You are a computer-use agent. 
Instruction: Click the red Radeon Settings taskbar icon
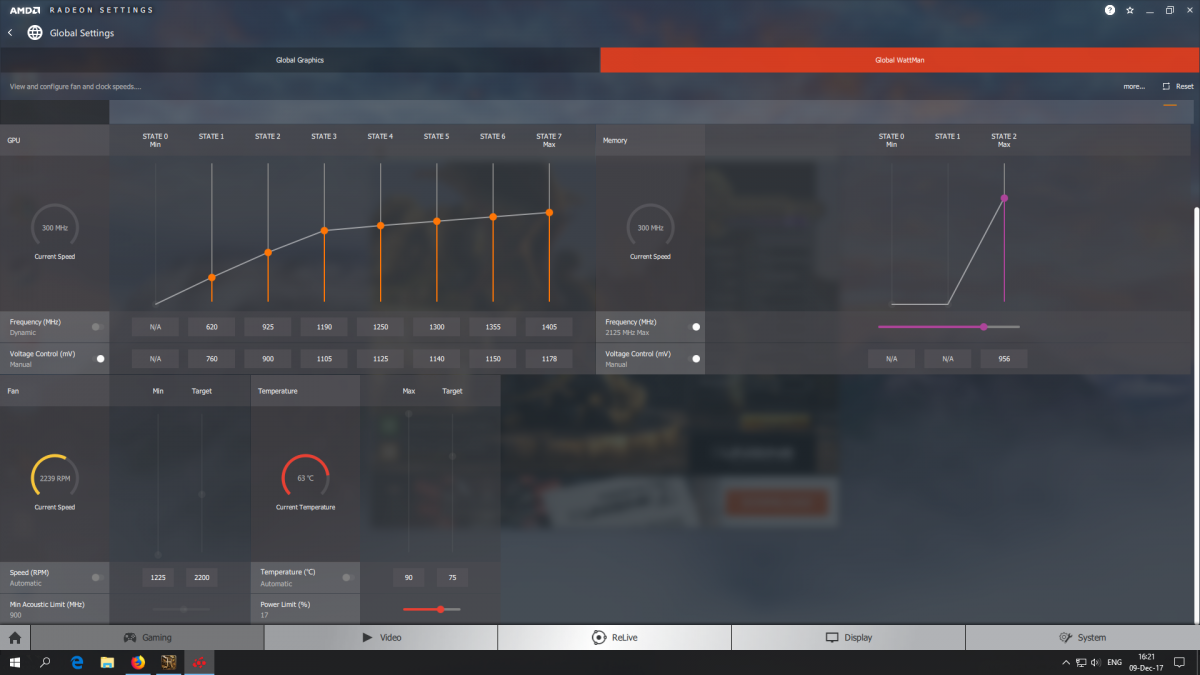(199, 662)
